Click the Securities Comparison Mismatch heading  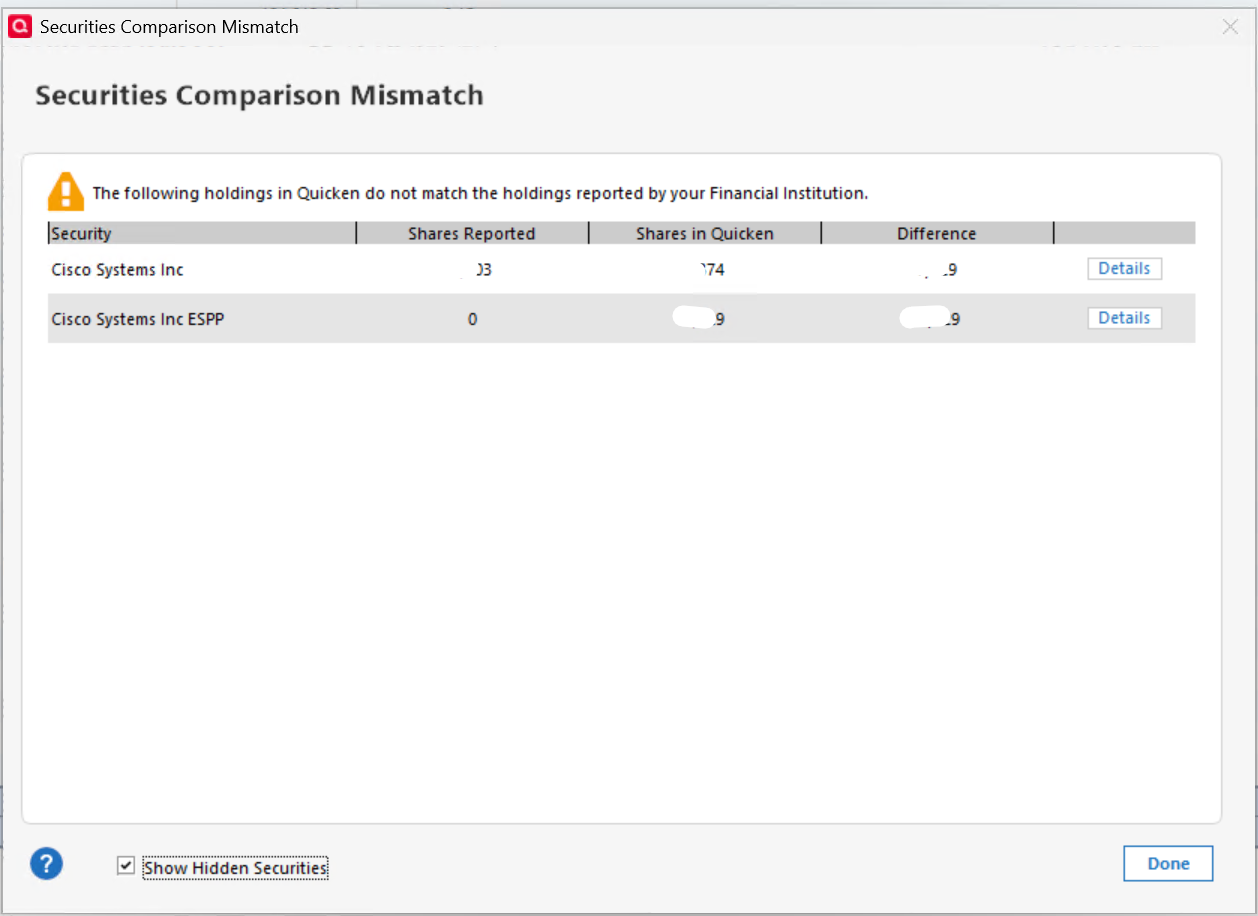coord(259,96)
